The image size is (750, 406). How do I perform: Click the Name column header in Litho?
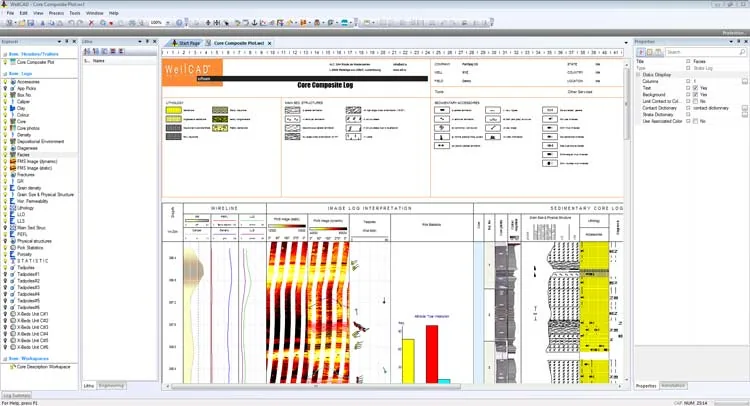[99, 61]
